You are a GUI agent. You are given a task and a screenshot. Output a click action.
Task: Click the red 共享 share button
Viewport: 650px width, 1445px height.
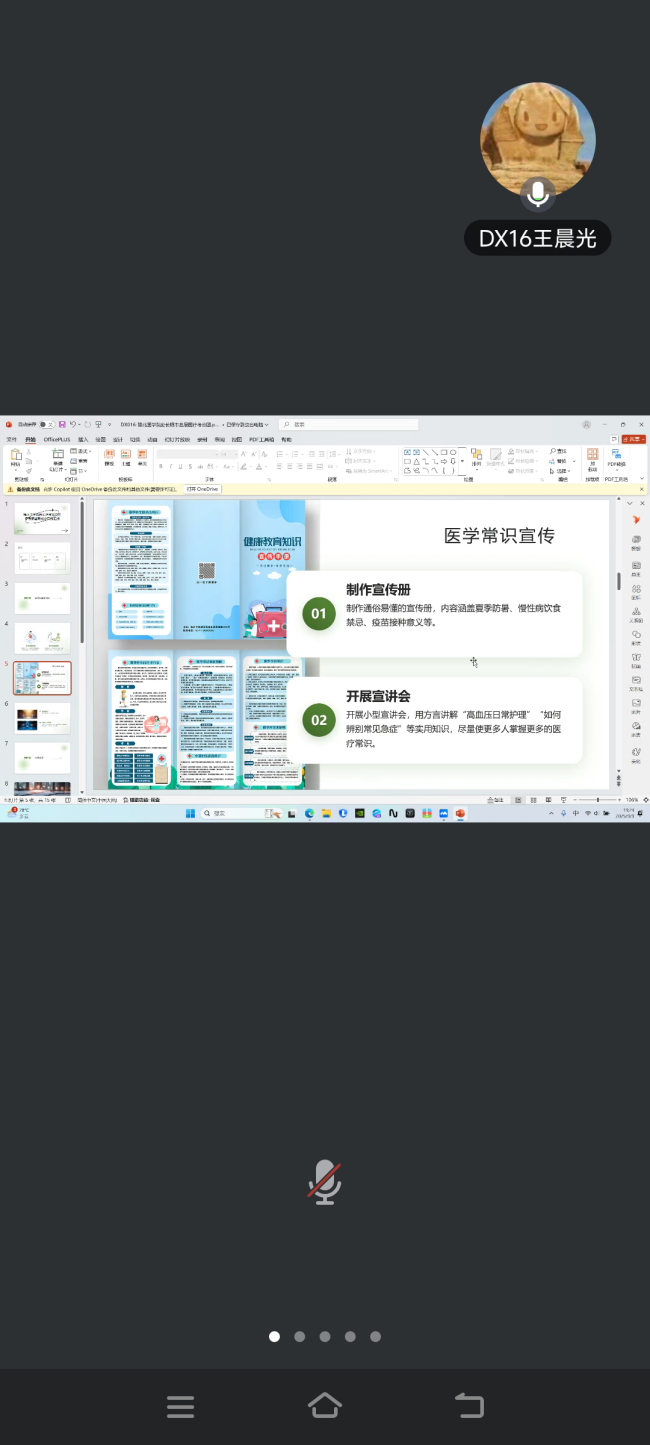click(x=634, y=439)
